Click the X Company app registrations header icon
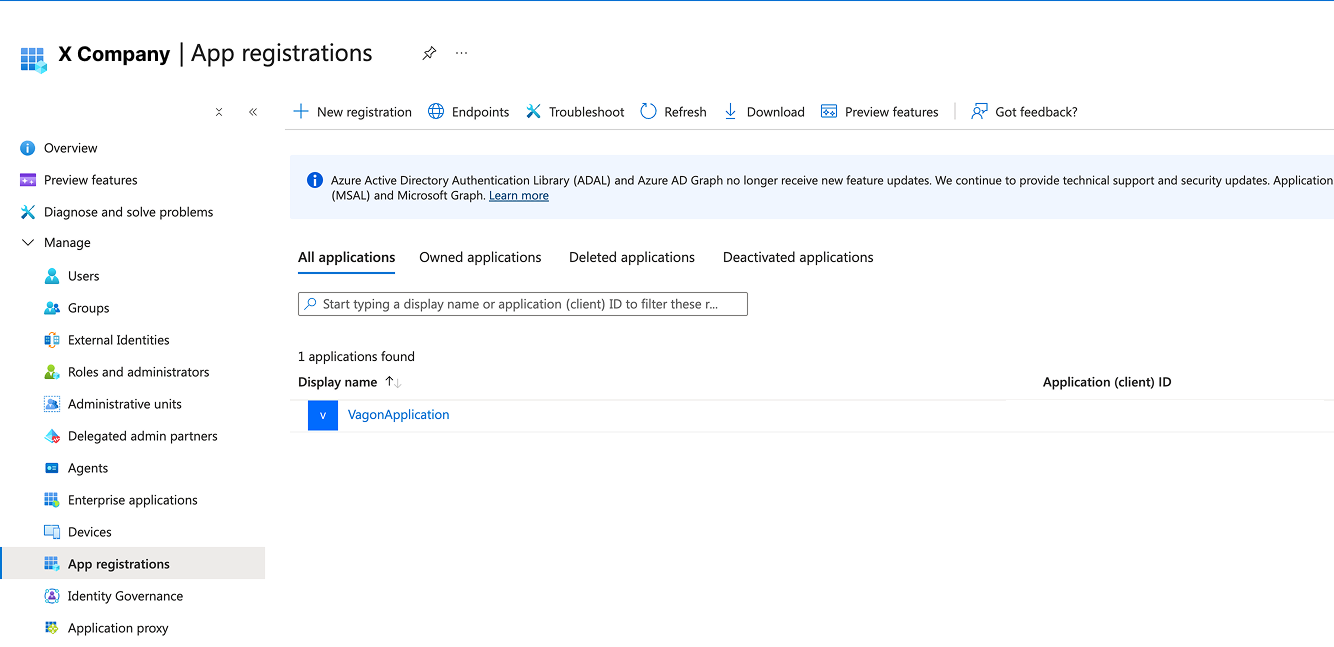The width and height of the screenshot is (1334, 647). 33,59
